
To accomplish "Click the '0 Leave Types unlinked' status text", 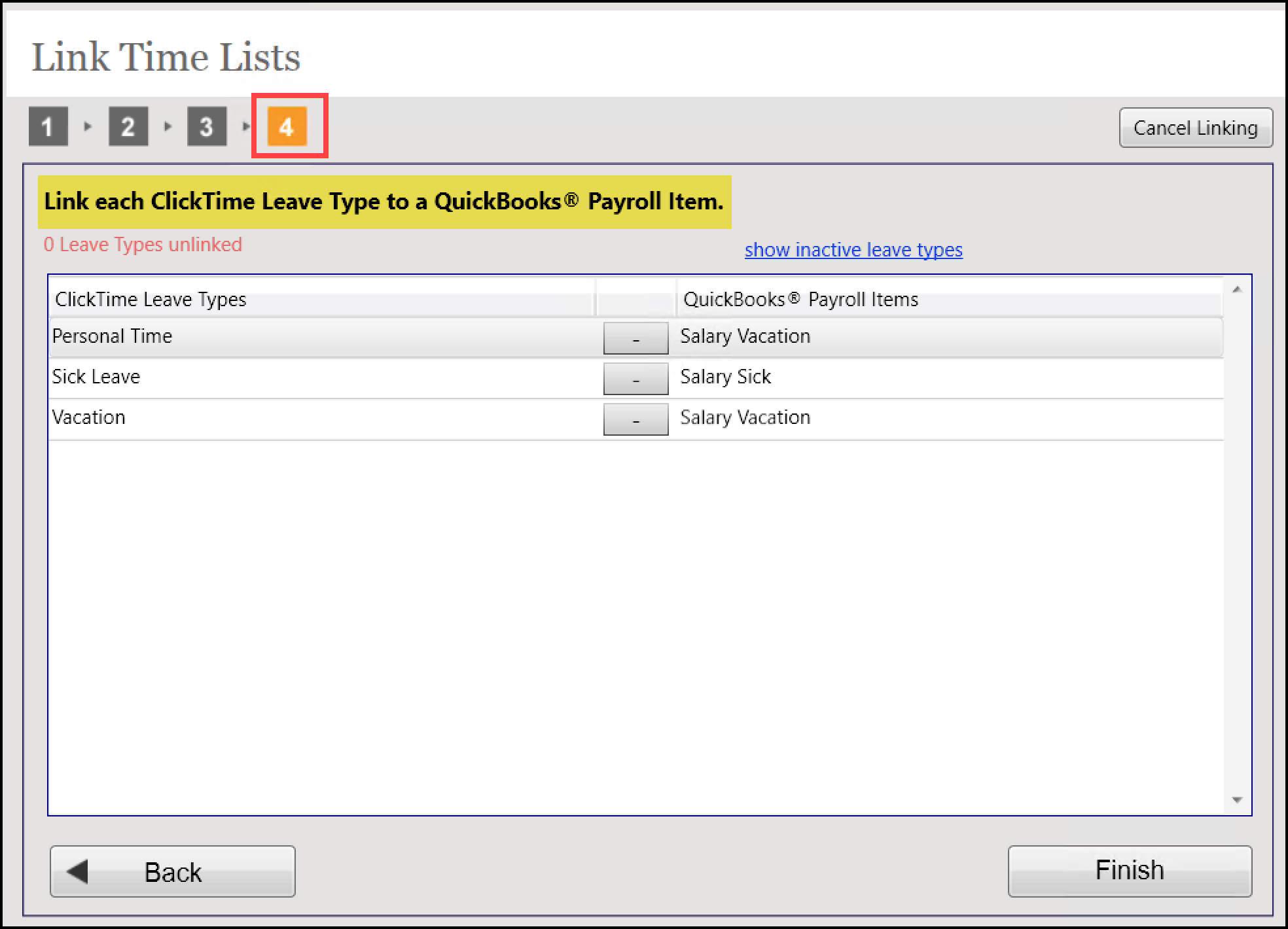I will pyautogui.click(x=143, y=245).
